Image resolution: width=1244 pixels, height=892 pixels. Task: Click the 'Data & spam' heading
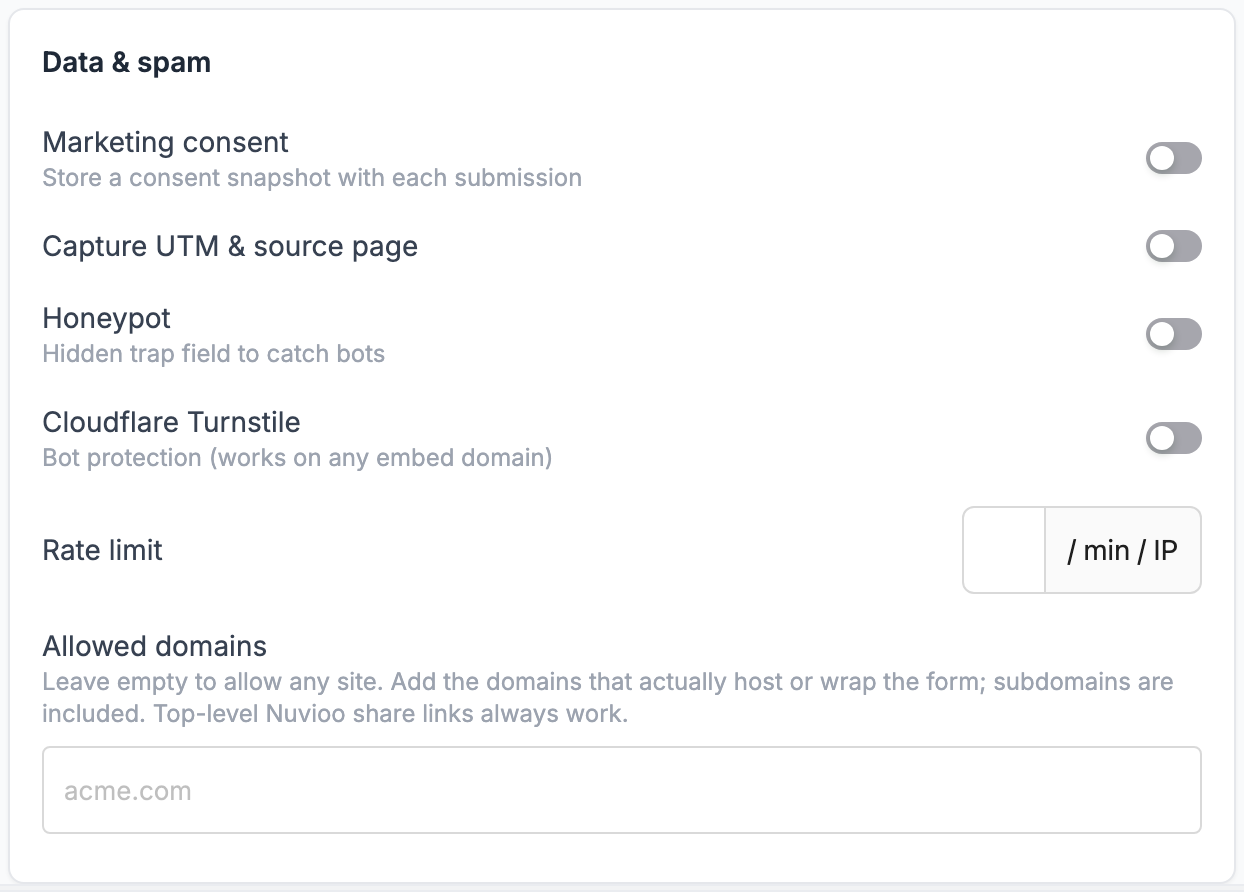click(126, 62)
